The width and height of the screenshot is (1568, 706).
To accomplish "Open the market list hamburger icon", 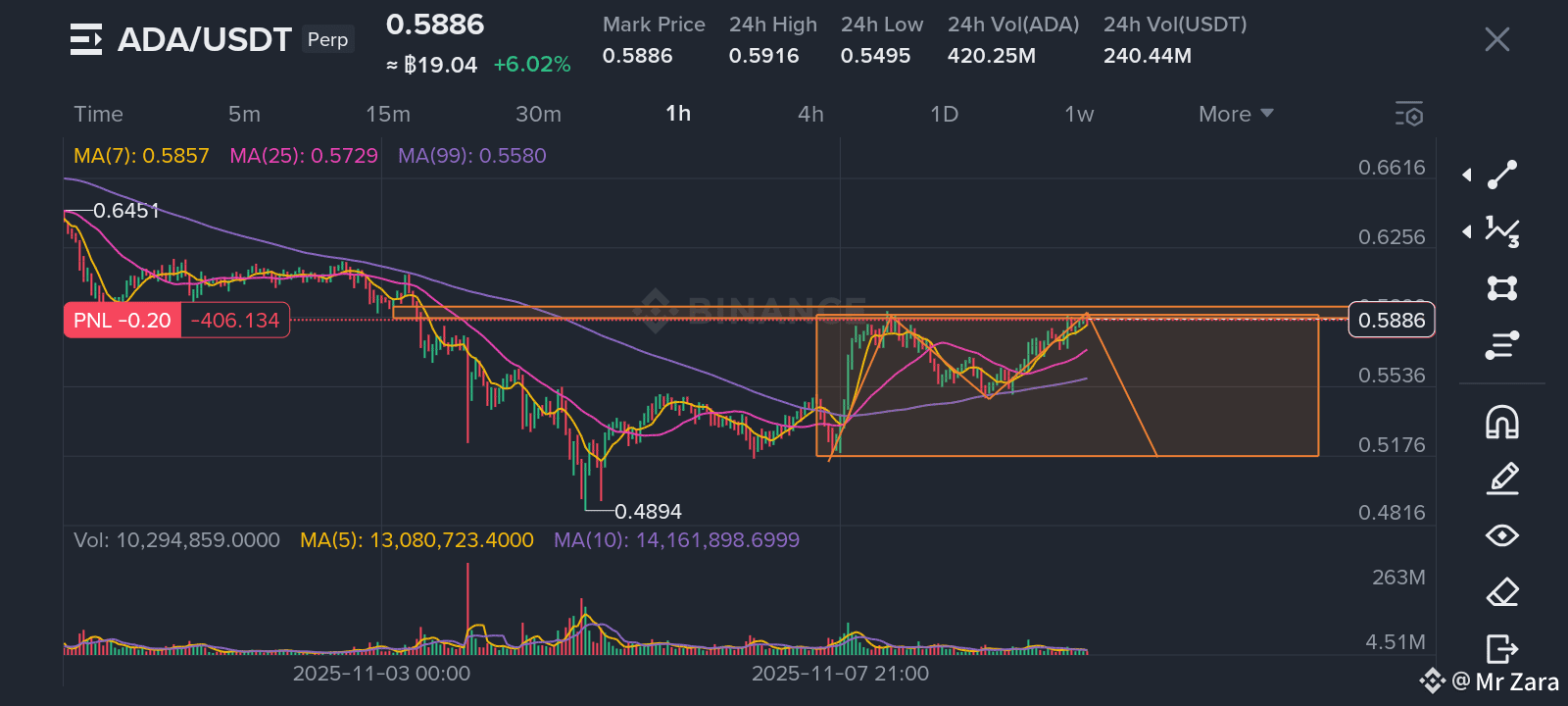I will tap(86, 39).
